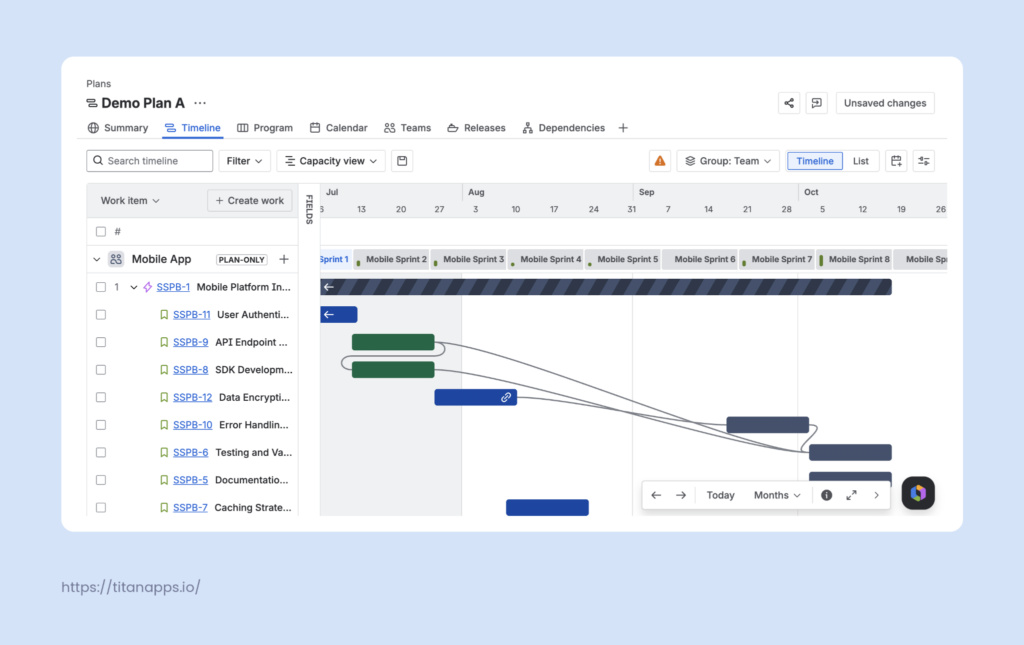Open the Releases tab
Screen dimensions: 1024x645
pyautogui.click(x=476, y=128)
